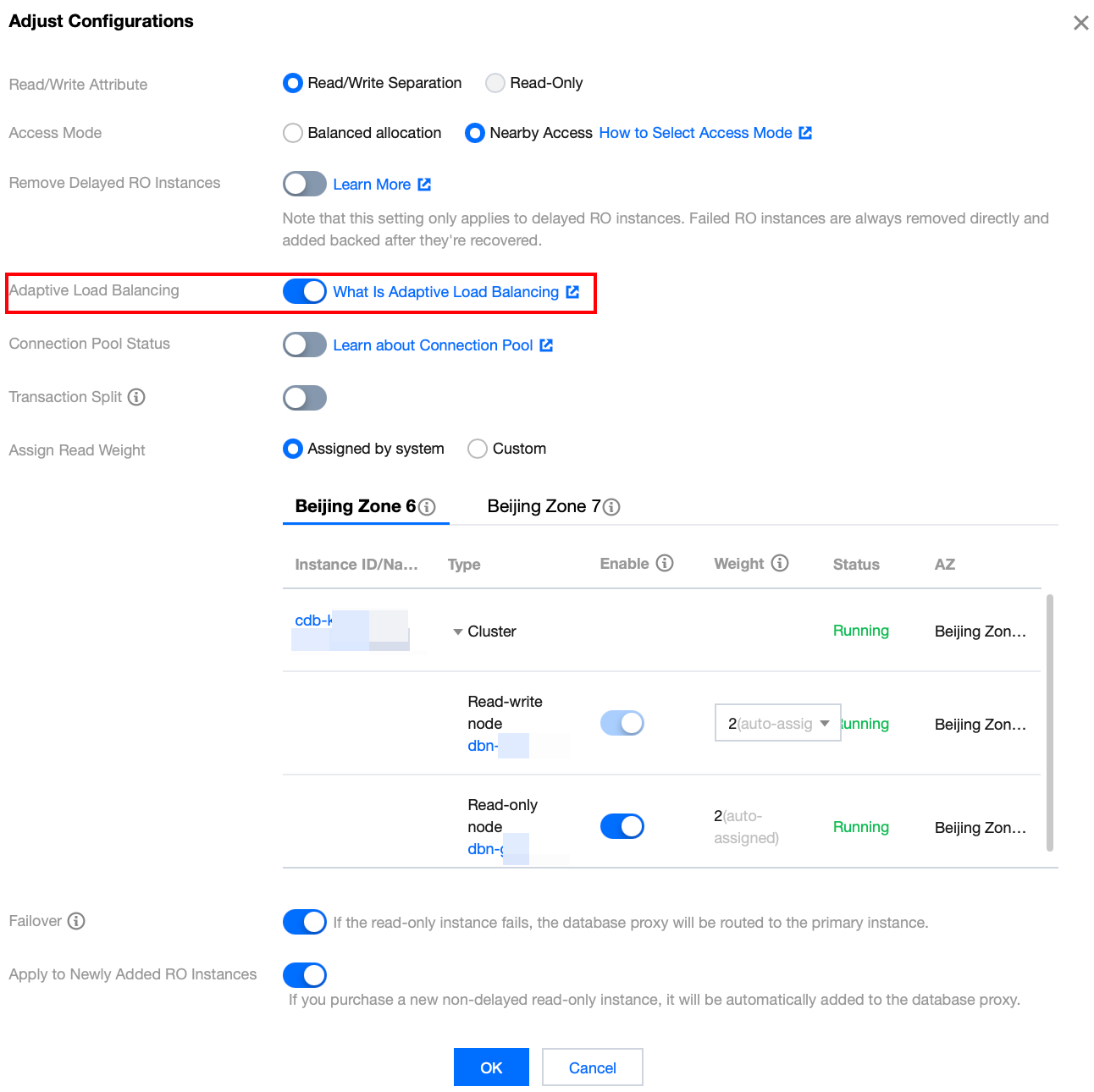This screenshot has height=1092, width=1094.
Task: Click the Weight column info icon
Action: (780, 563)
